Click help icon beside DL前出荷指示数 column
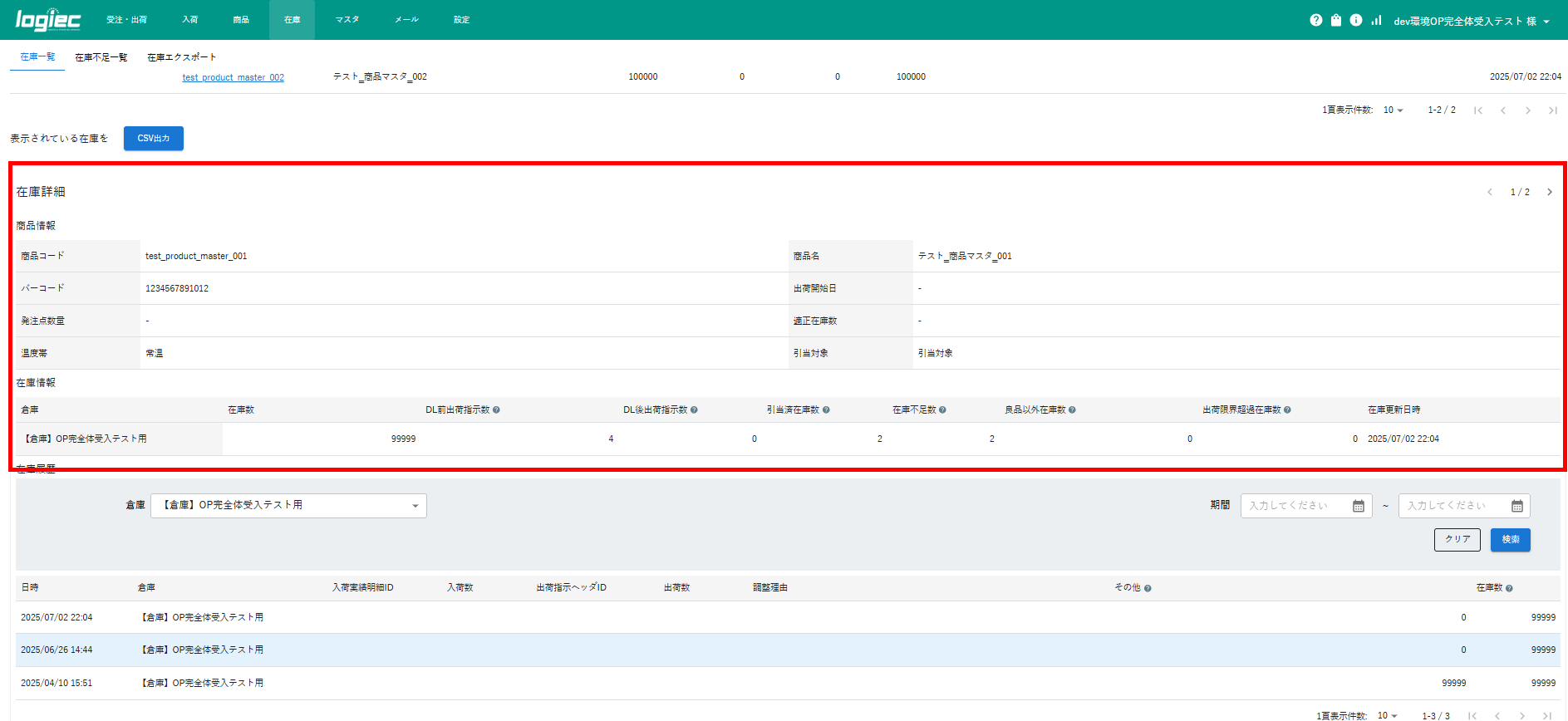The height and width of the screenshot is (721, 1568). tap(496, 410)
